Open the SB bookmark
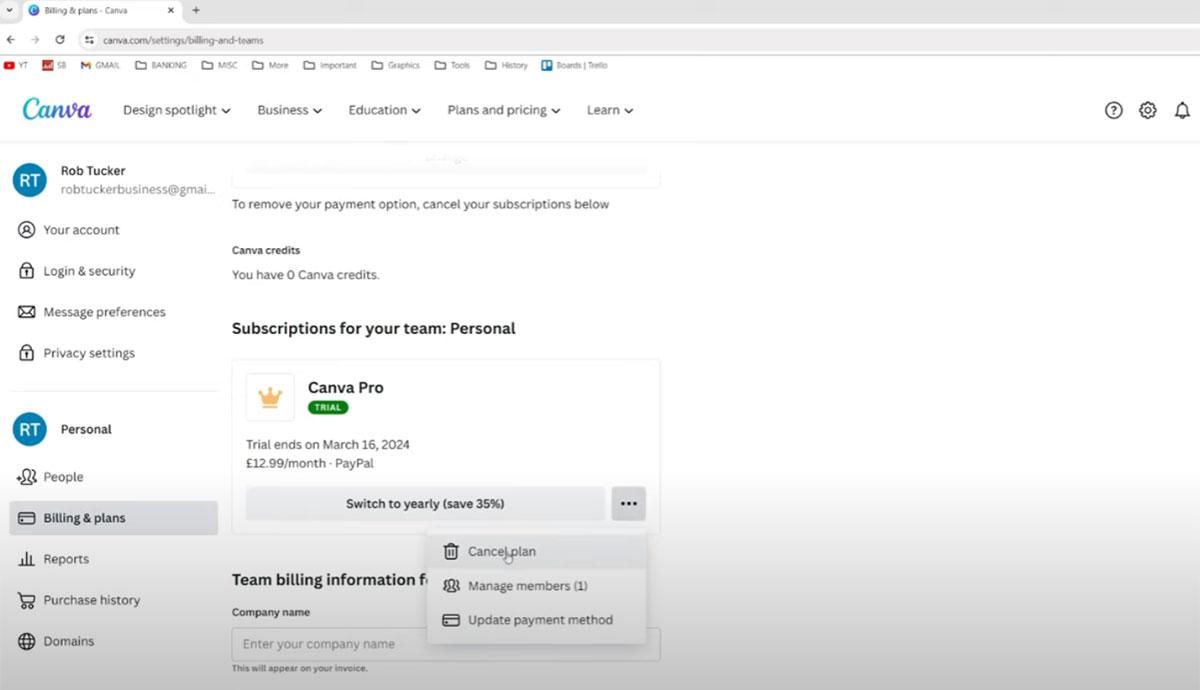 click(54, 65)
